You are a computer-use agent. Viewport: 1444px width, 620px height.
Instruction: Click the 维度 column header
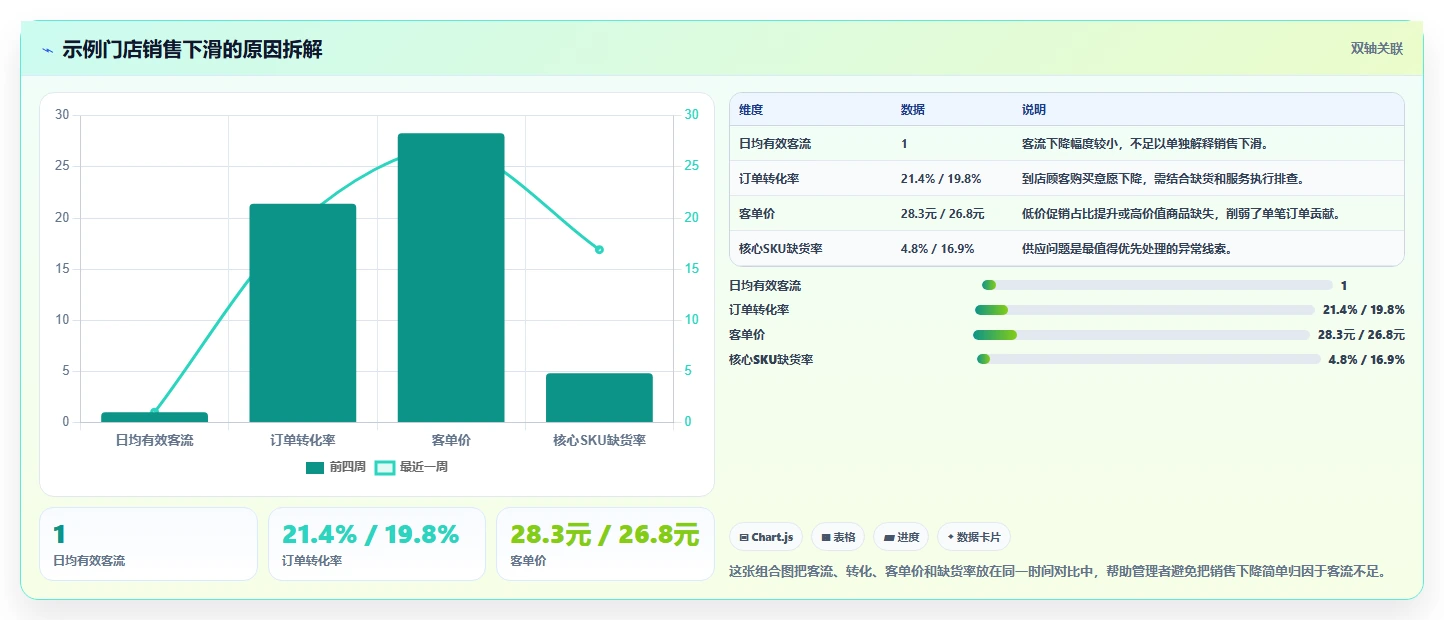(751, 109)
